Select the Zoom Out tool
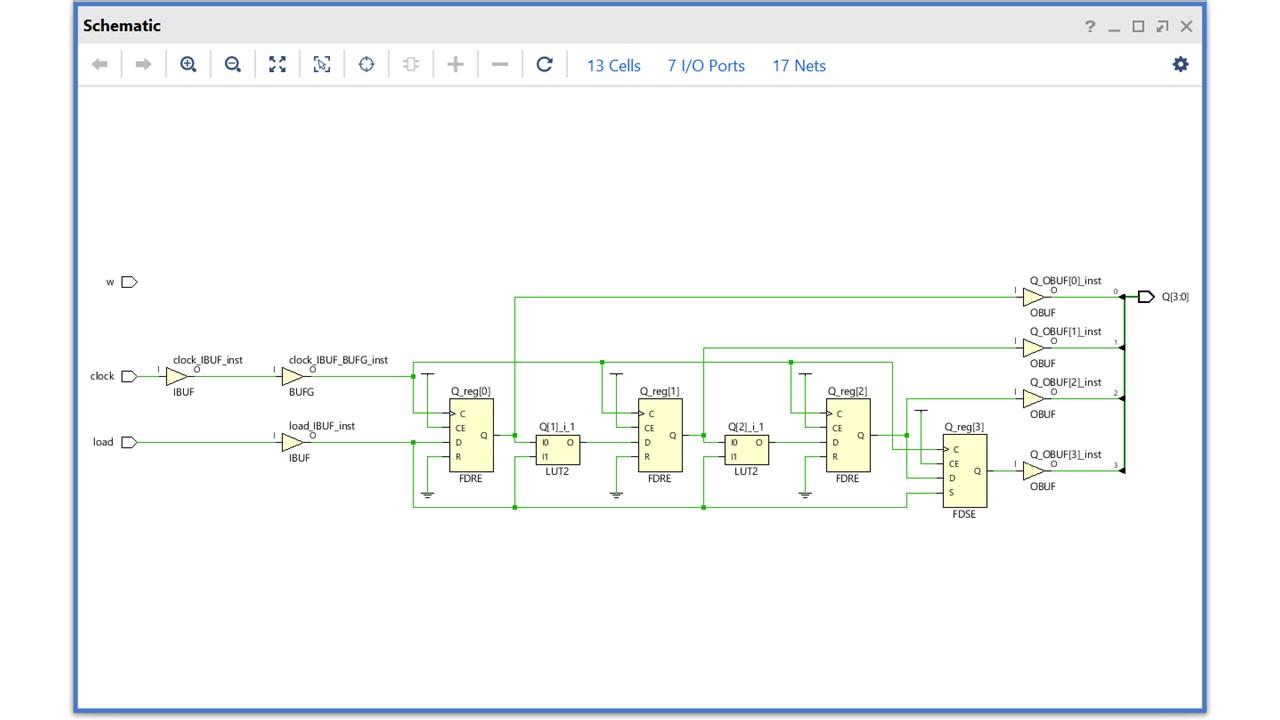The height and width of the screenshot is (720, 1280). click(x=232, y=64)
